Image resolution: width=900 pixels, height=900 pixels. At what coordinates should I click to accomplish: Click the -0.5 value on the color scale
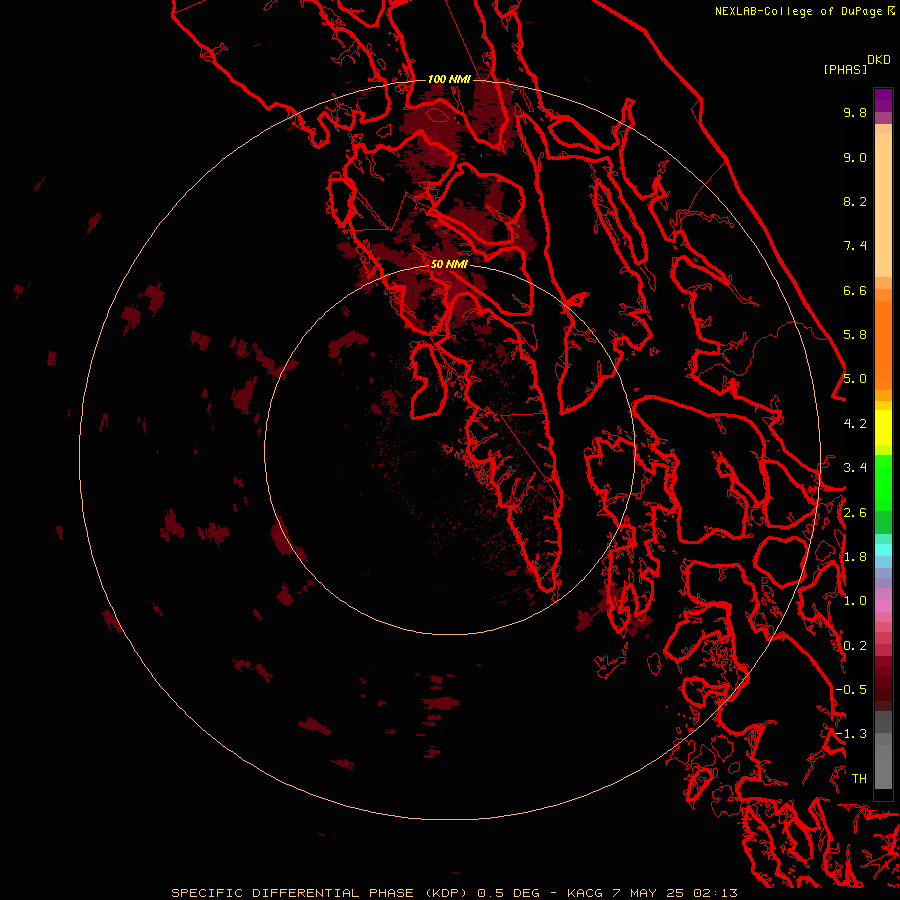[x=851, y=690]
